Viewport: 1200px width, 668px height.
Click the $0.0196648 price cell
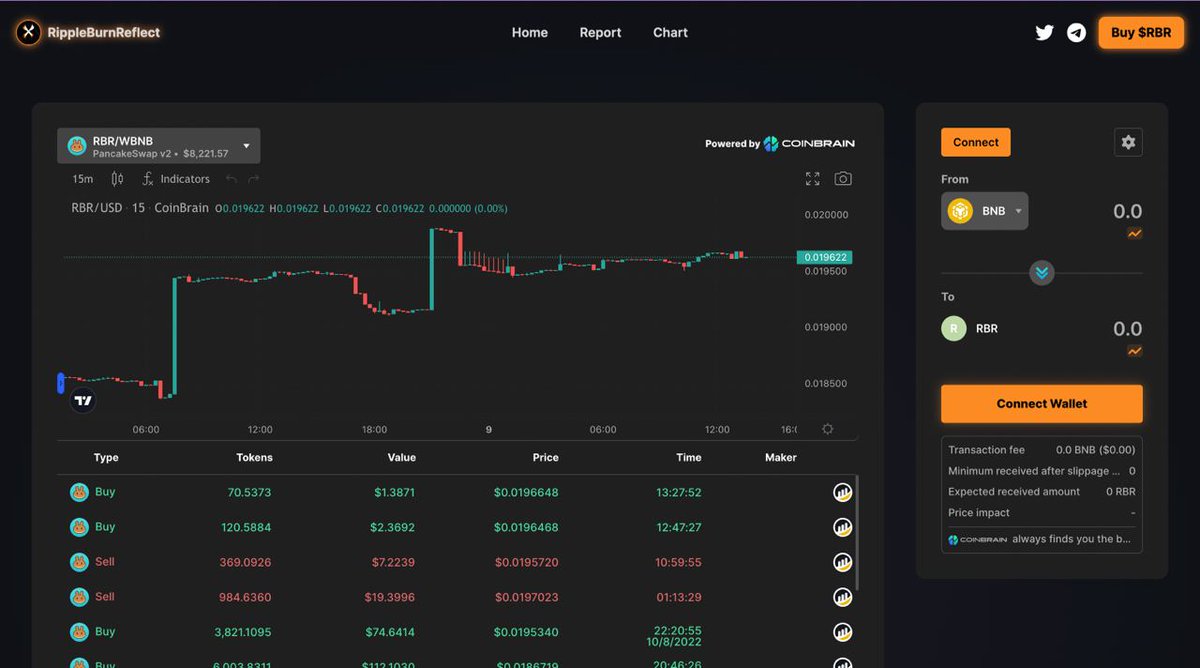[526, 492]
